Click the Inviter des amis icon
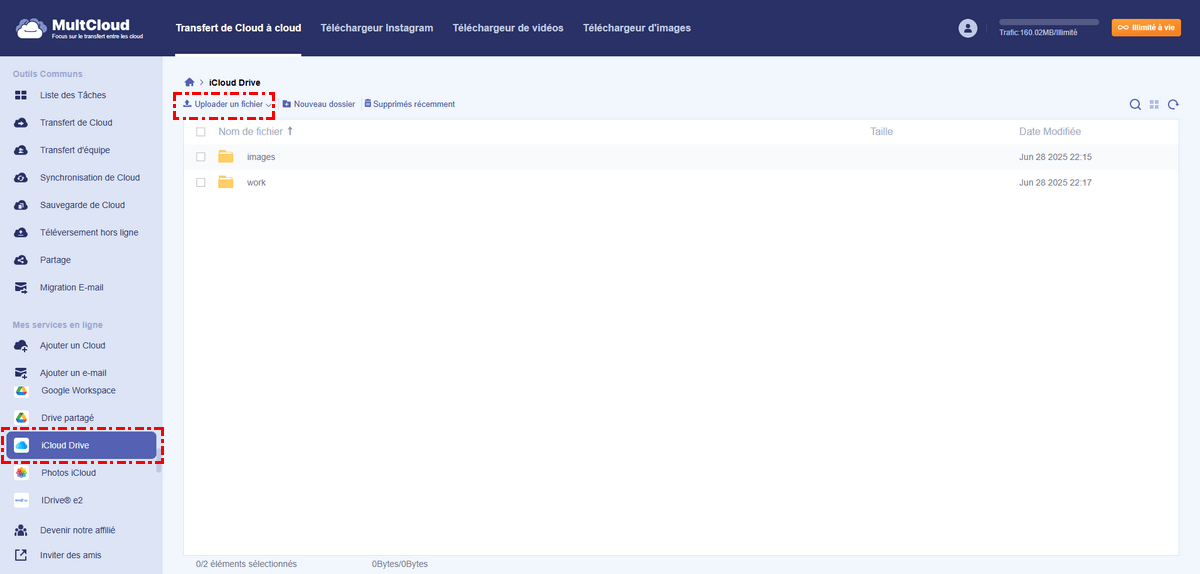 21,555
